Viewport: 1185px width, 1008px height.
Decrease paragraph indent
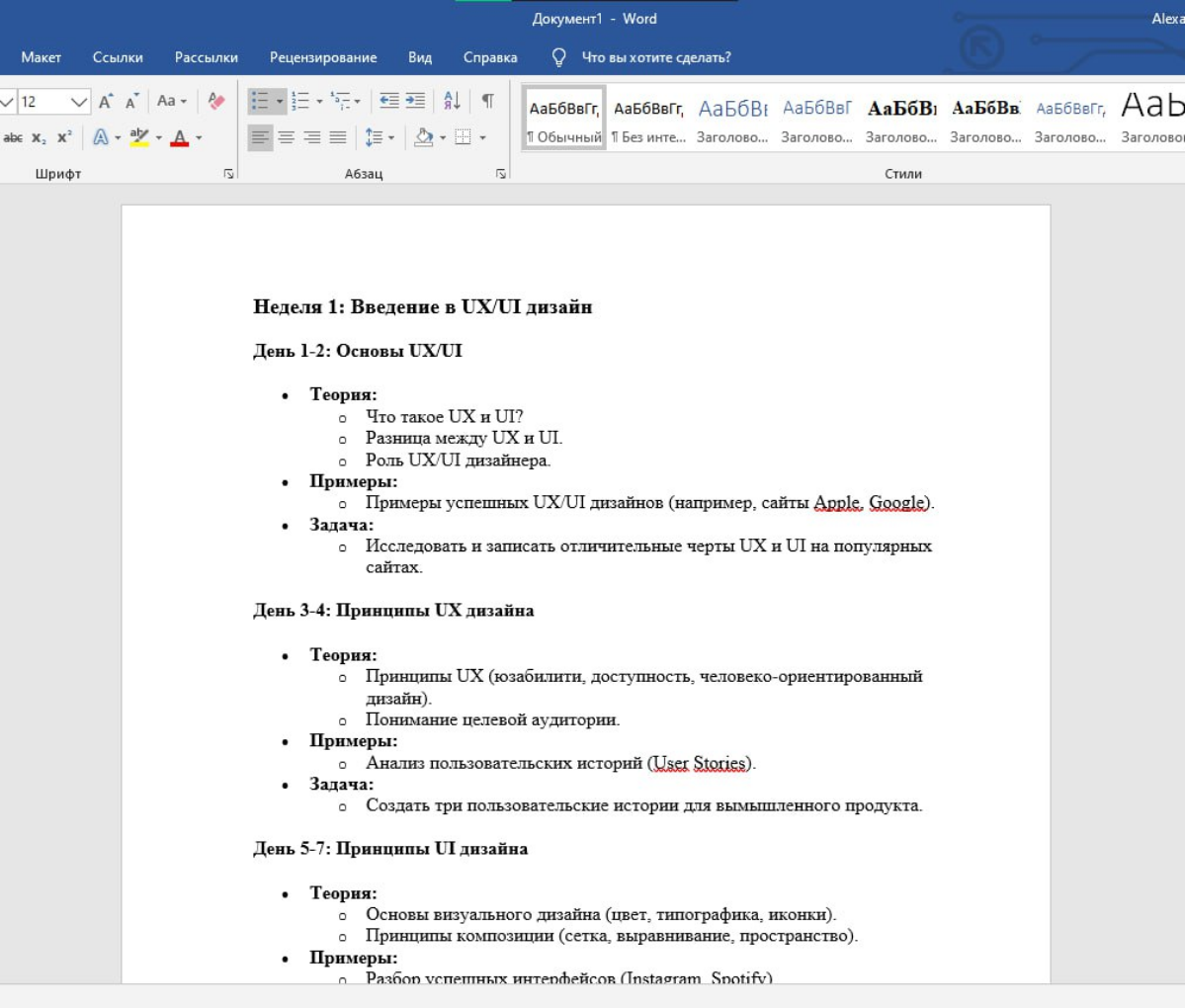[389, 101]
